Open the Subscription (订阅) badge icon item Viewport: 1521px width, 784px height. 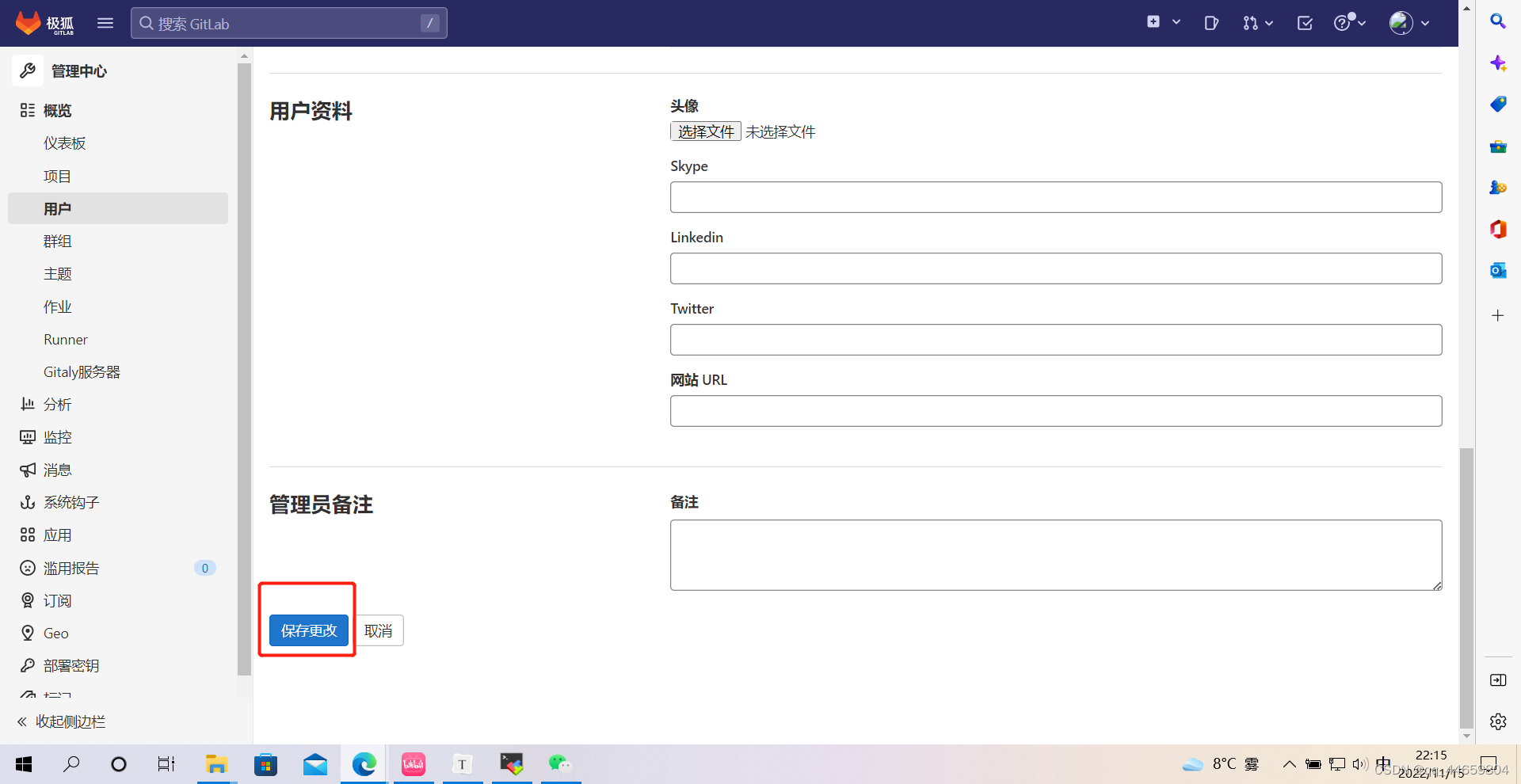(x=118, y=600)
